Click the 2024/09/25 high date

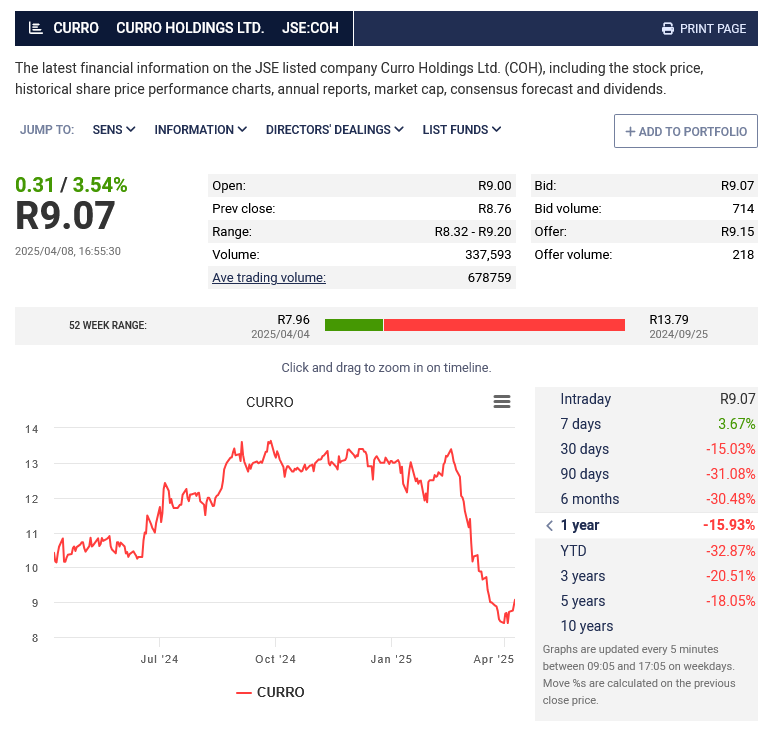[x=679, y=334]
